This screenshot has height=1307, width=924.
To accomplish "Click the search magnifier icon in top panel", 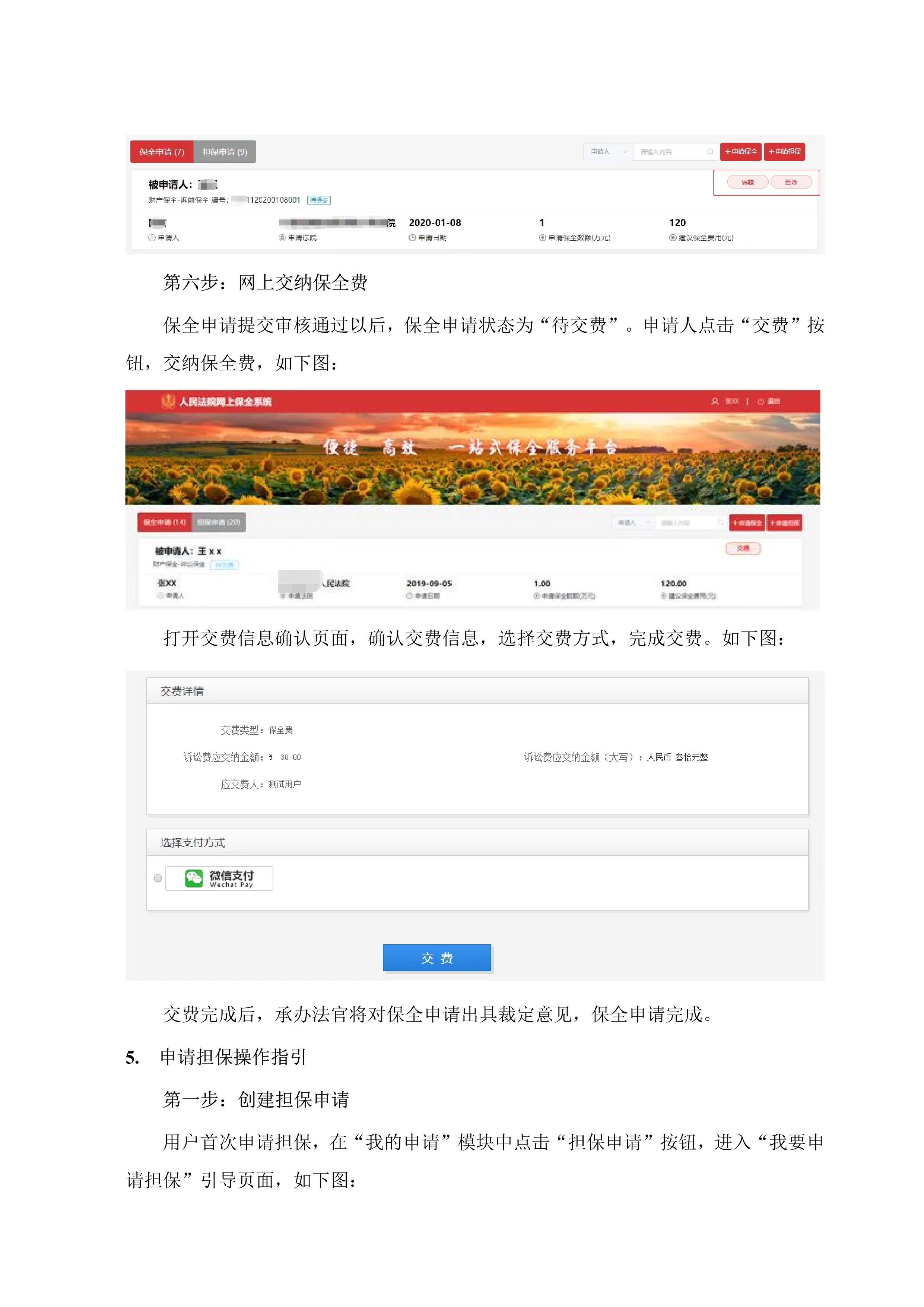I will (x=710, y=151).
